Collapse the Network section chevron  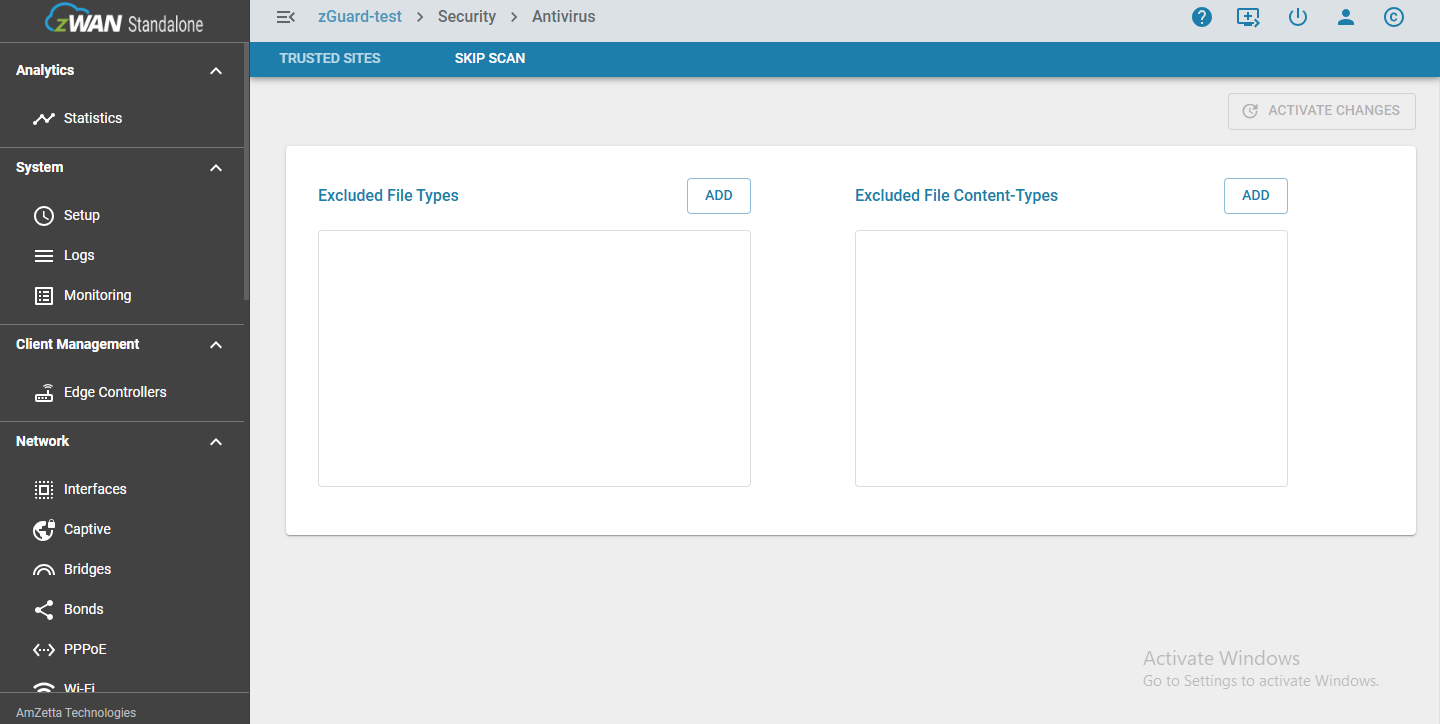(x=216, y=442)
